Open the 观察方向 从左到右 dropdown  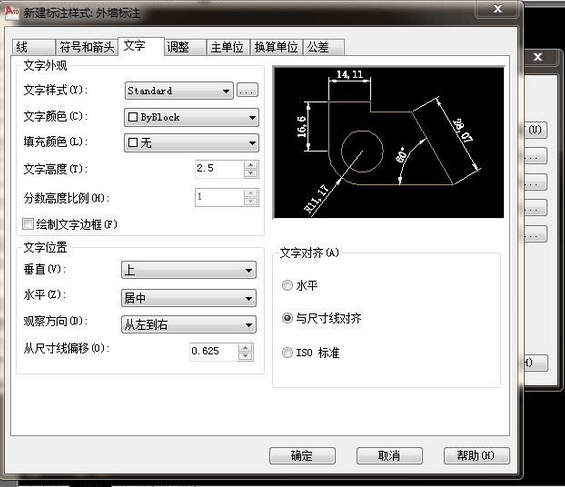click(189, 325)
